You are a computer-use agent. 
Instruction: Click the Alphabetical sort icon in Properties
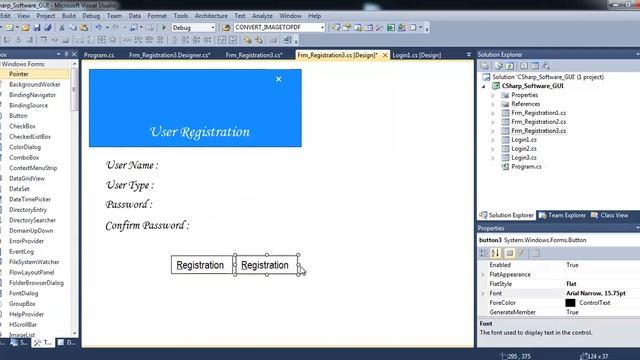[x=496, y=253]
